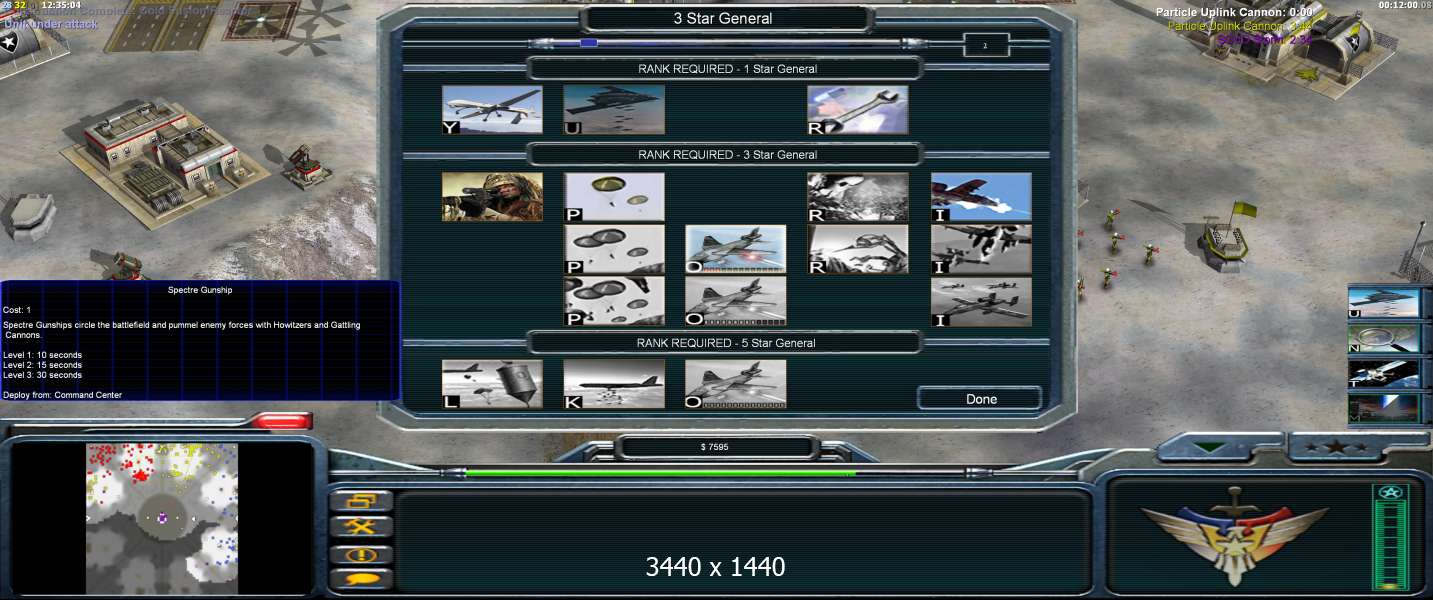The width and height of the screenshot is (1433, 600).
Task: Open options with wrench-and-hammer button
Action: click(360, 527)
